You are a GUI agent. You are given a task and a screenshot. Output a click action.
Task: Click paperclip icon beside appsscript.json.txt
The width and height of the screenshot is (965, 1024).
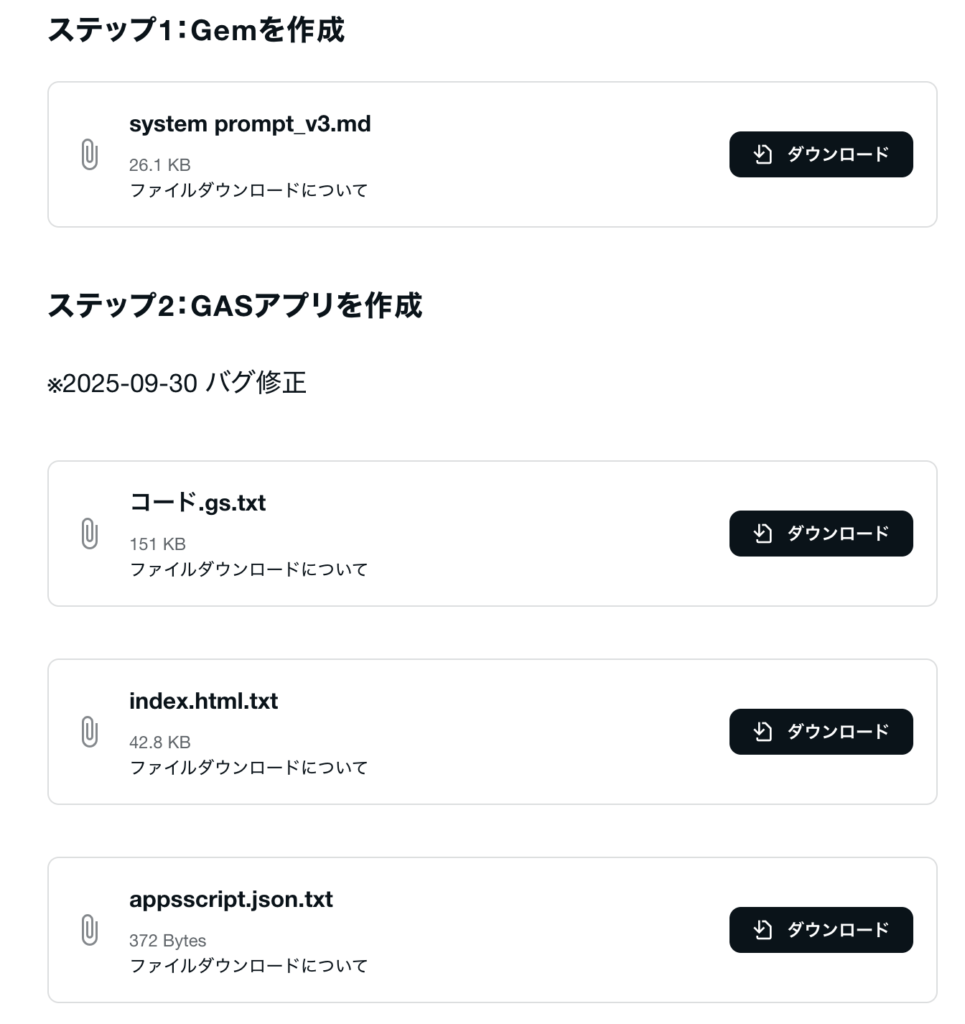[89, 930]
